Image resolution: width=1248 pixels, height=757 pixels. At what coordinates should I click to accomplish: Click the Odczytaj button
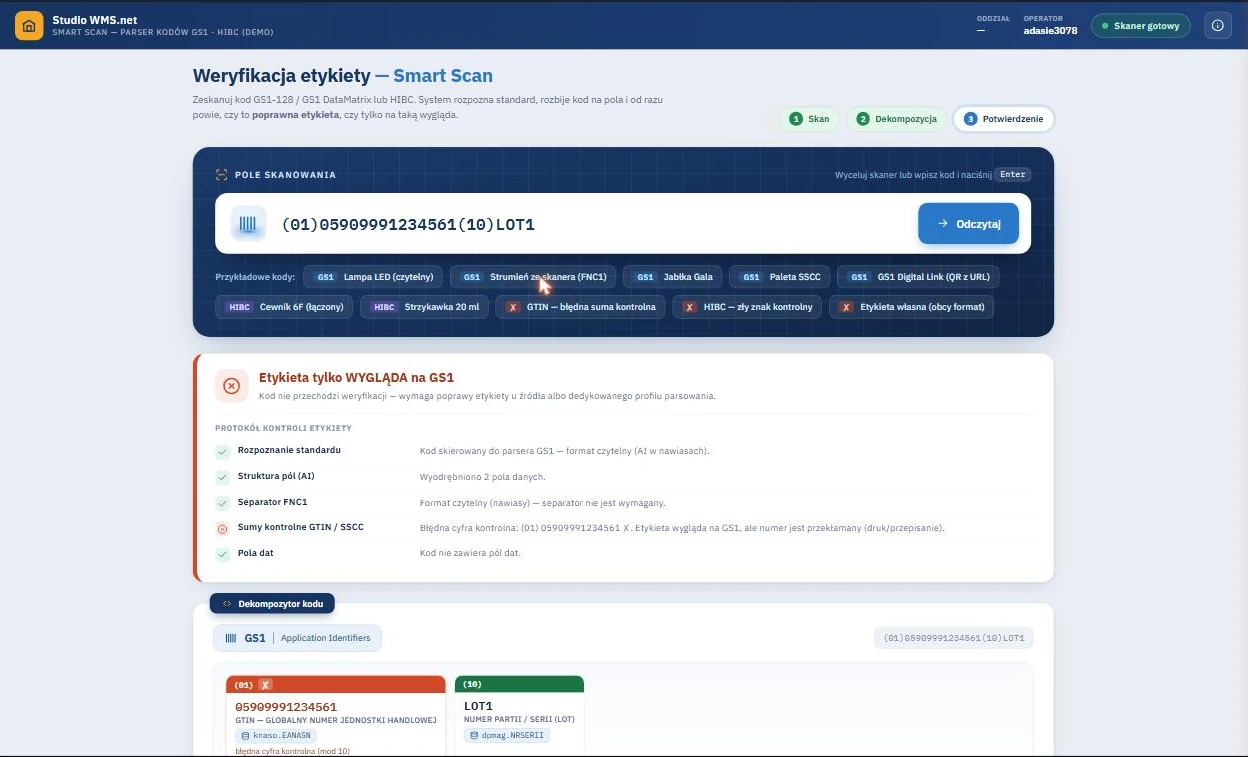[x=968, y=224]
